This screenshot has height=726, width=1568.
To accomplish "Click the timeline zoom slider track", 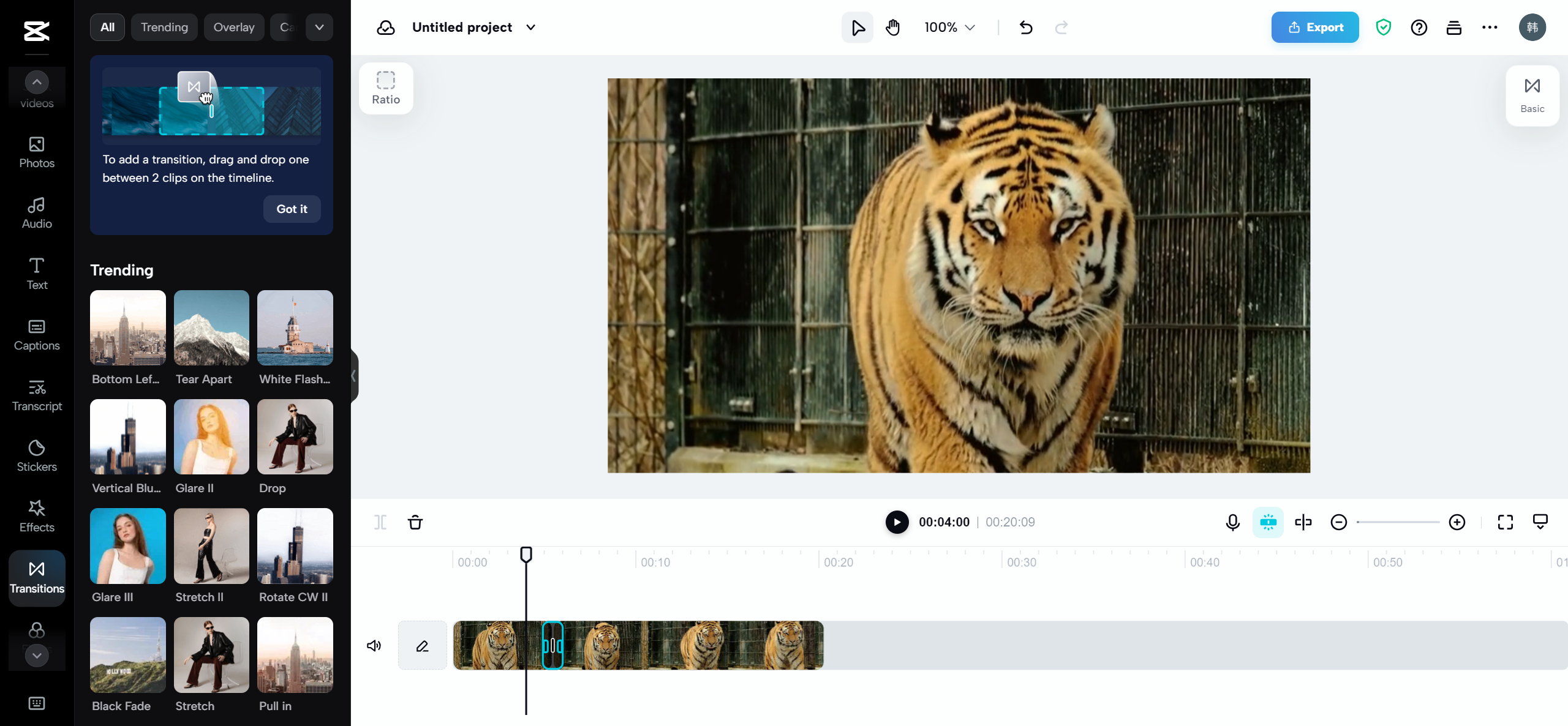I will point(1398,522).
